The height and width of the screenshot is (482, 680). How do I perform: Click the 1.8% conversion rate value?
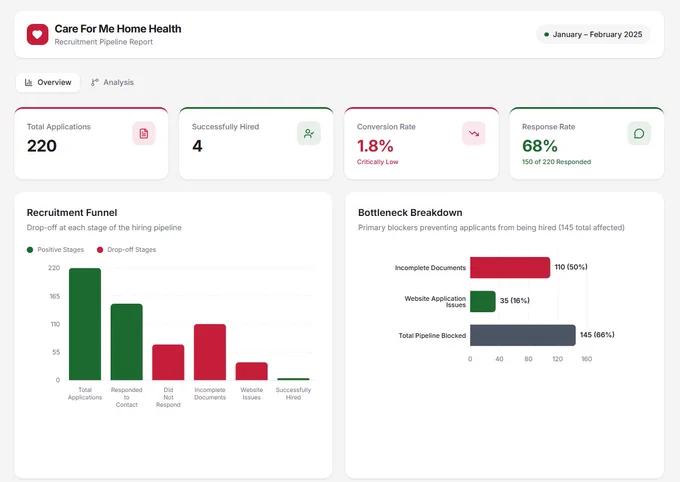(x=375, y=146)
